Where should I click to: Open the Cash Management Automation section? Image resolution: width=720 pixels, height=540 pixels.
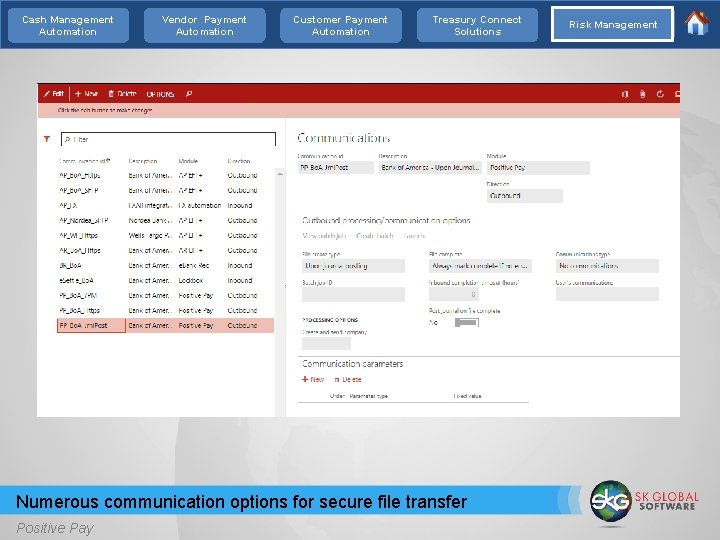(68, 26)
